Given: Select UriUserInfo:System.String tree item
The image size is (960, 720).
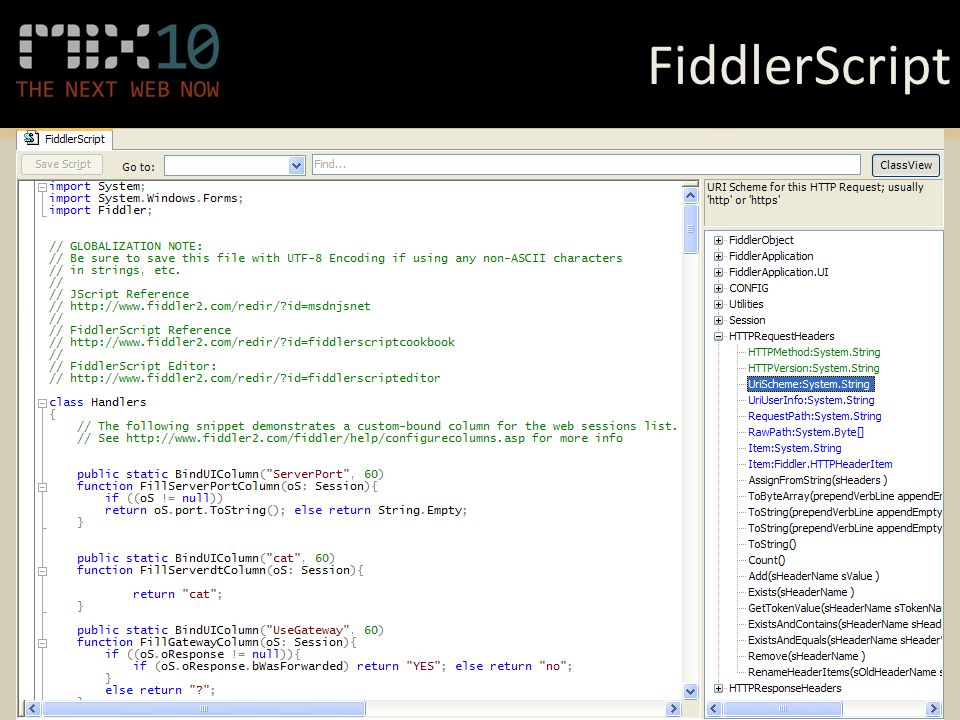Looking at the screenshot, I should (811, 400).
